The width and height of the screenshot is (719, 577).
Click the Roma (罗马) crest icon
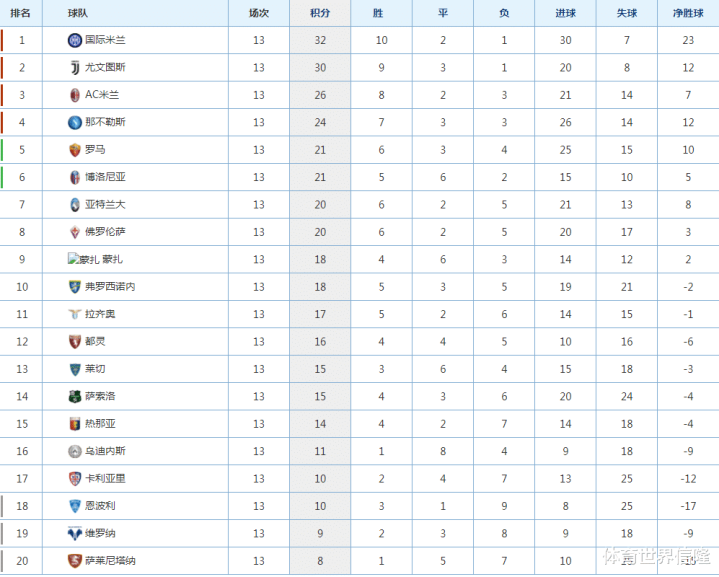[x=75, y=150]
